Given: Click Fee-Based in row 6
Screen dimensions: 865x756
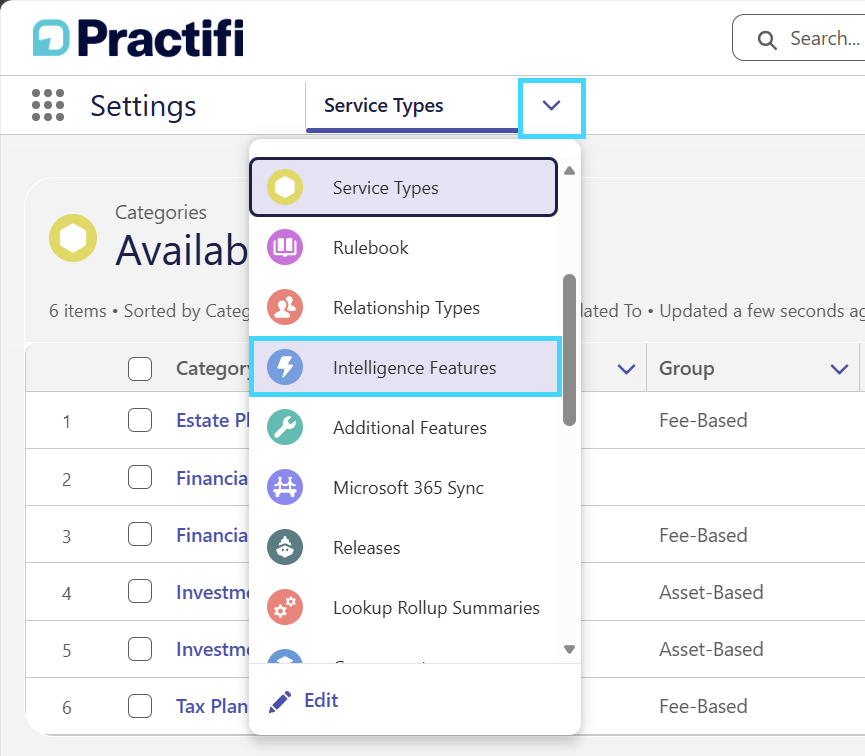Looking at the screenshot, I should pos(703,706).
